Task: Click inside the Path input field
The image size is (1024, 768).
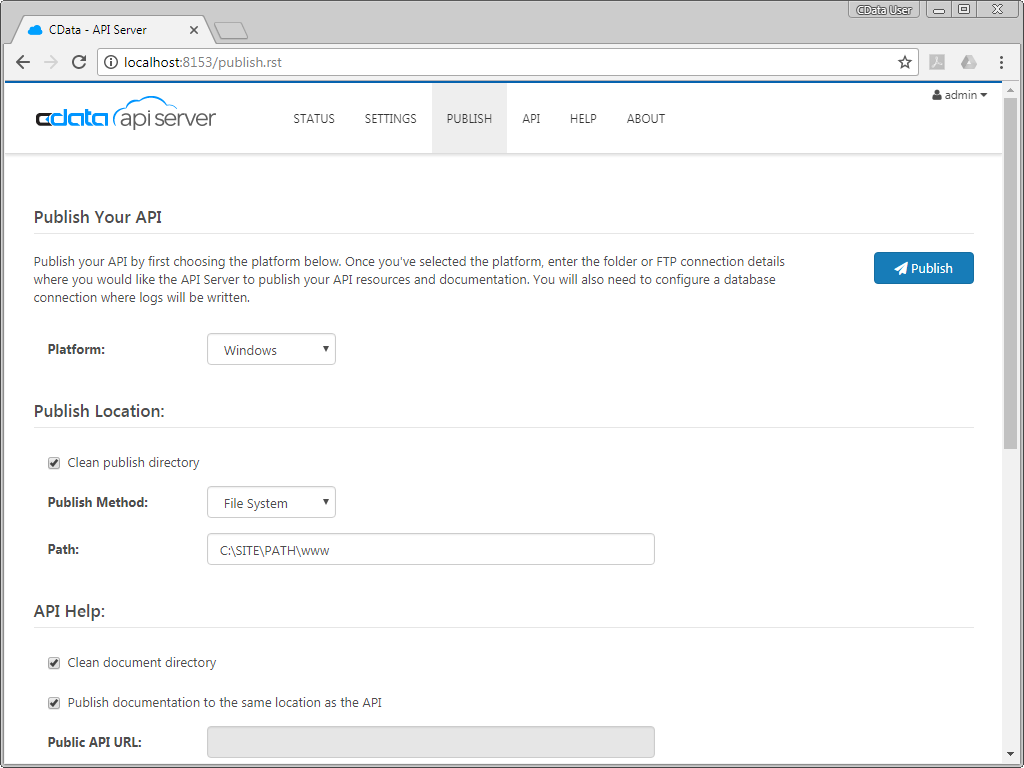Action: point(430,549)
